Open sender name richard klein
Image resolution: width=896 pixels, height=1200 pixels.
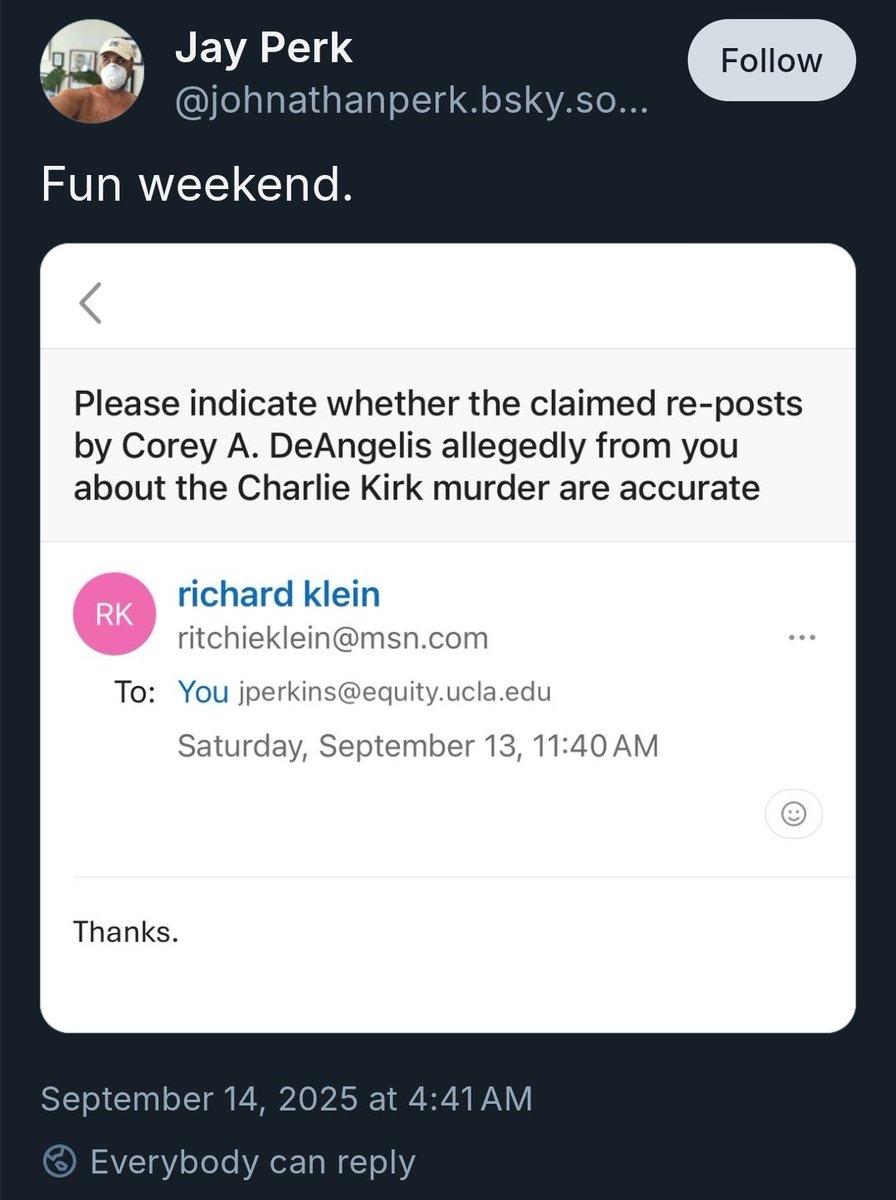tap(279, 595)
